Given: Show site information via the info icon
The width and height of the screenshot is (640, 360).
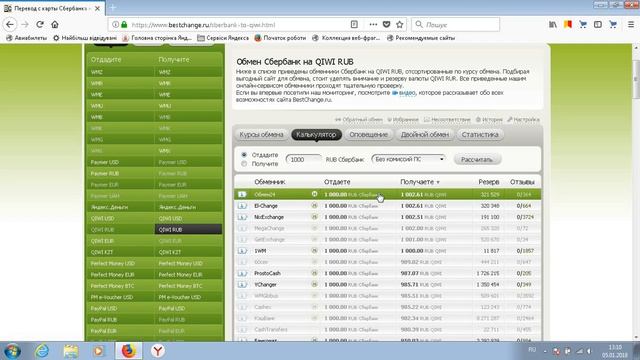Looking at the screenshot, I should [116, 24].
